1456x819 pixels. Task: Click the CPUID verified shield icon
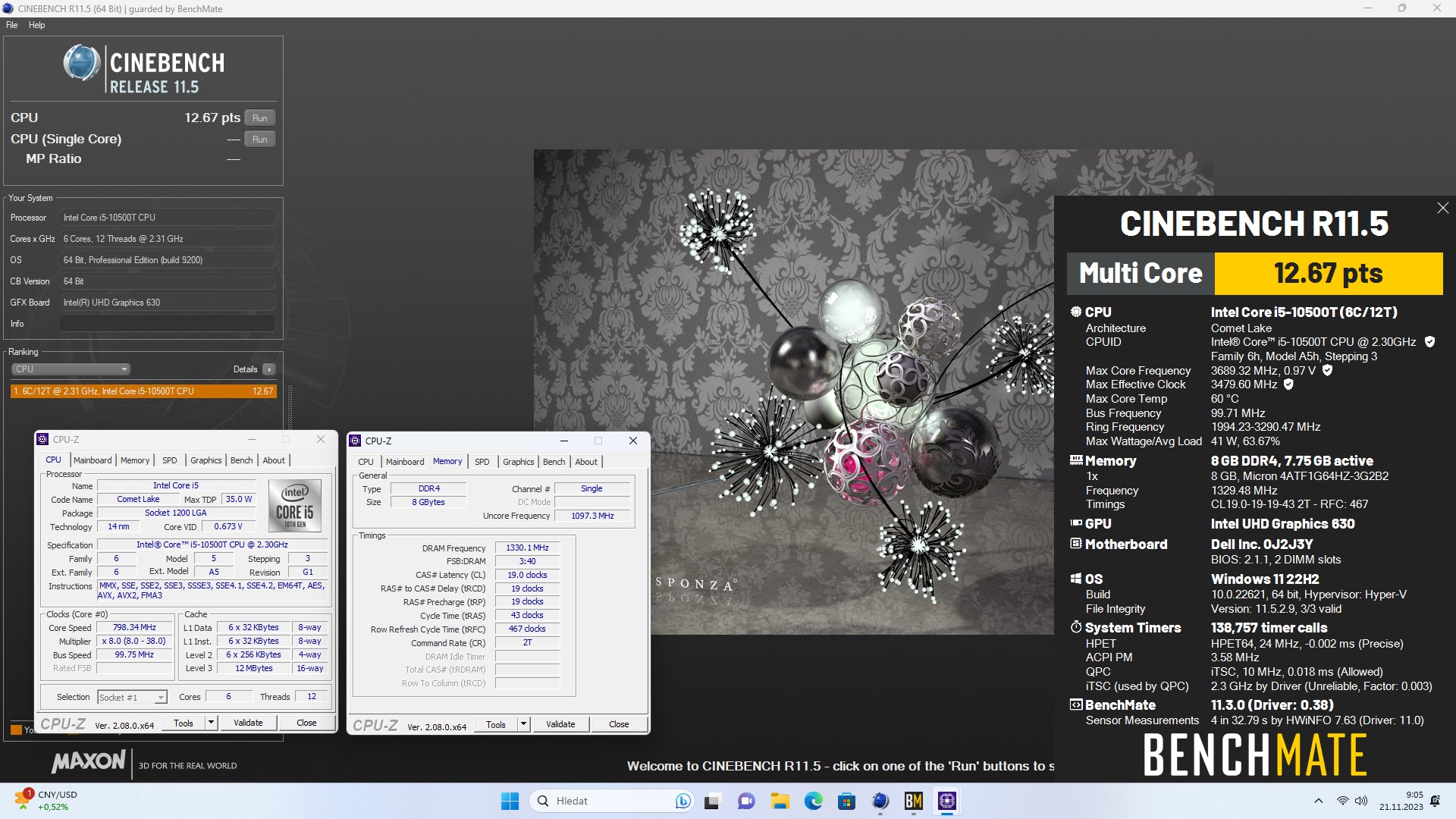(x=1429, y=342)
